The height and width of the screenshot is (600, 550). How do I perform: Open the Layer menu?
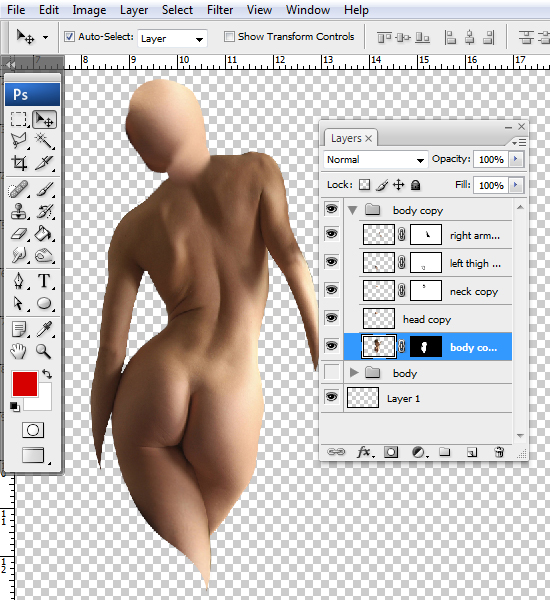point(134,10)
